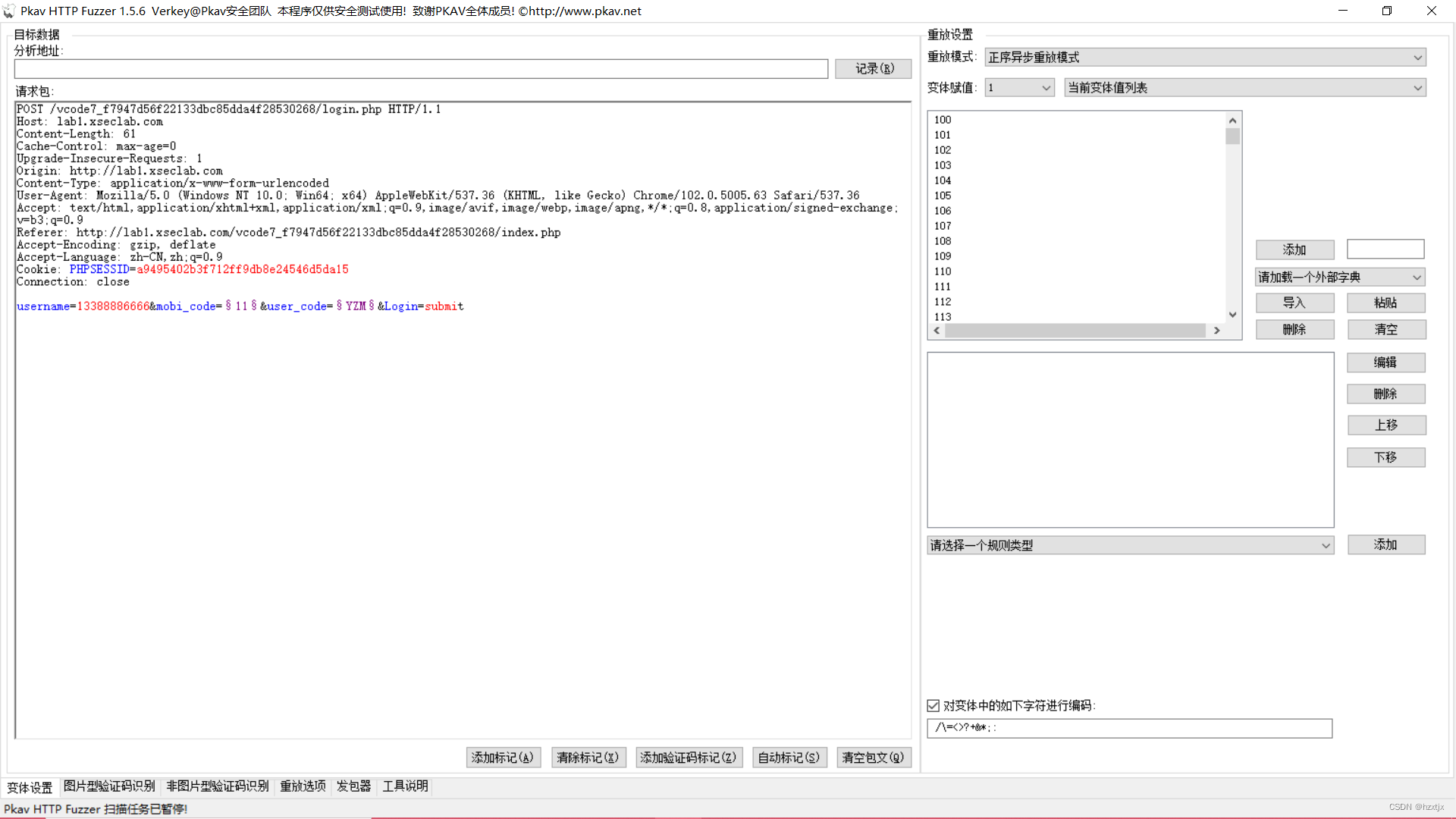
Task: Open the 当前变体值列表 dropdown
Action: [1245, 88]
